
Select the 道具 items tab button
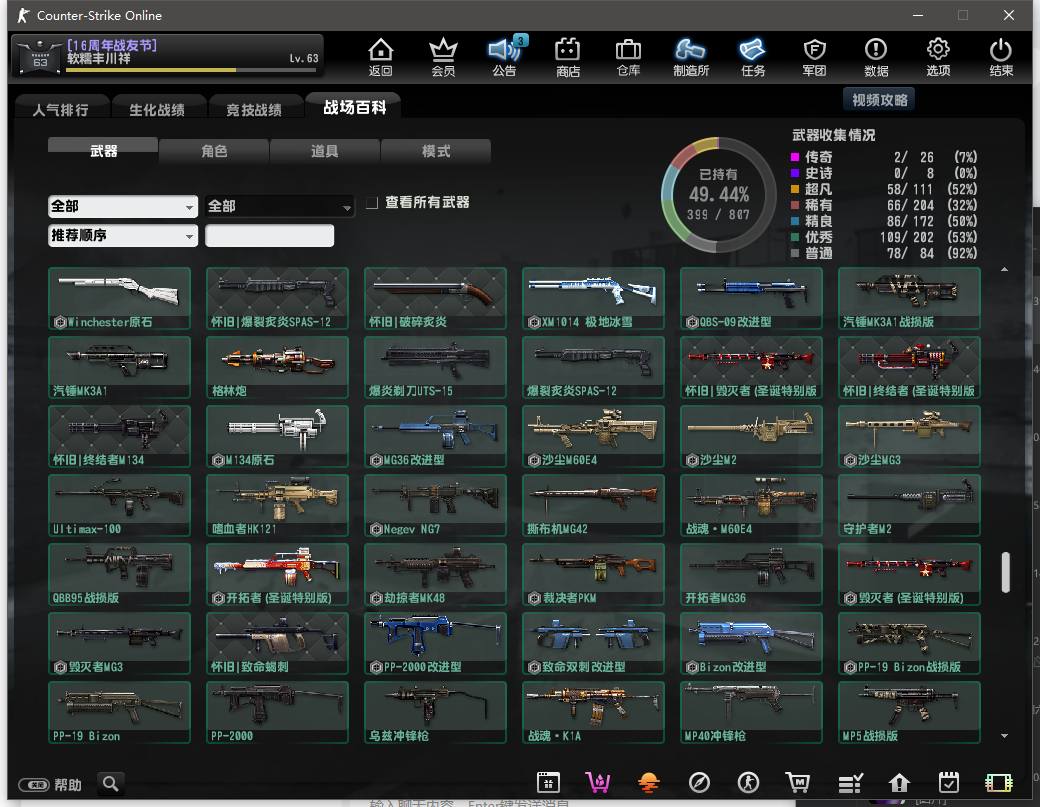point(325,151)
